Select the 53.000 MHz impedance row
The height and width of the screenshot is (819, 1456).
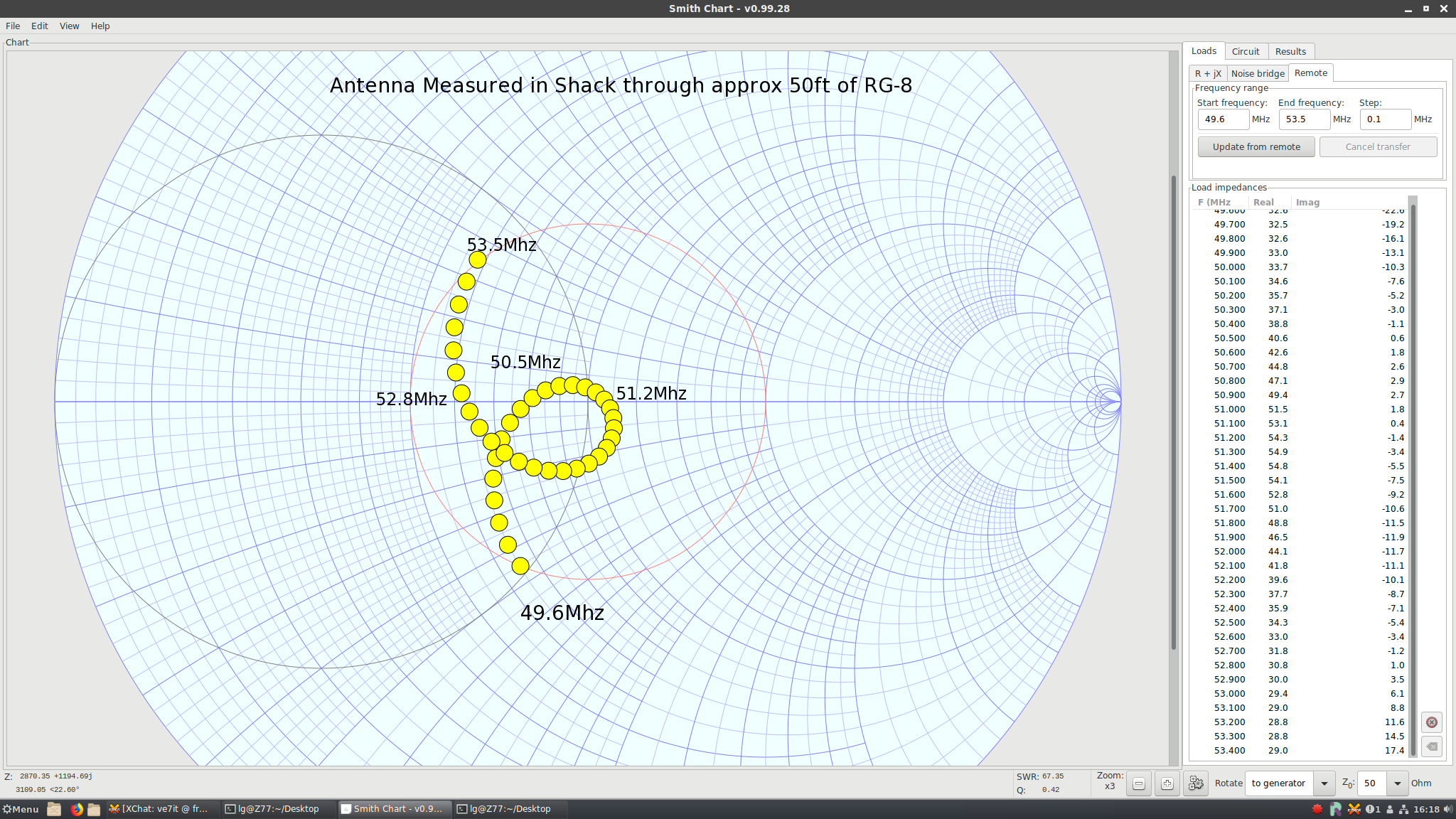click(1300, 694)
